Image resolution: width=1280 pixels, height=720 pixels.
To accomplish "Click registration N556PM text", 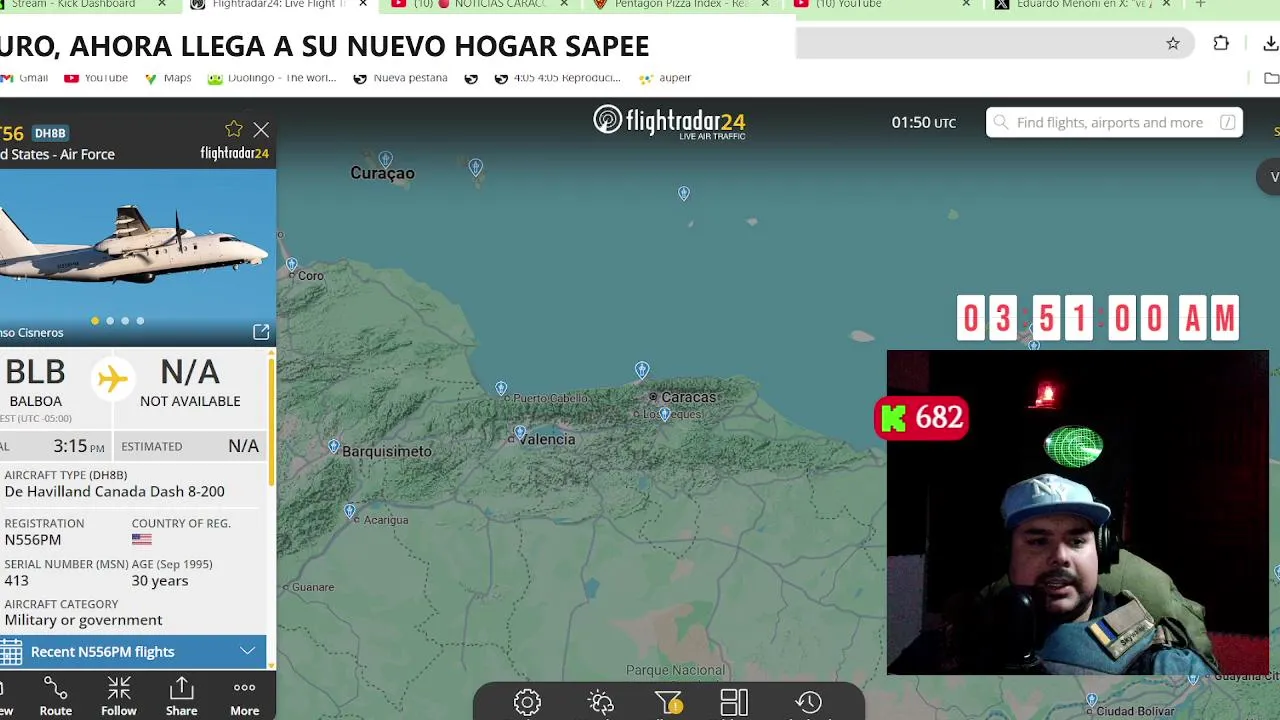I will coord(33,540).
